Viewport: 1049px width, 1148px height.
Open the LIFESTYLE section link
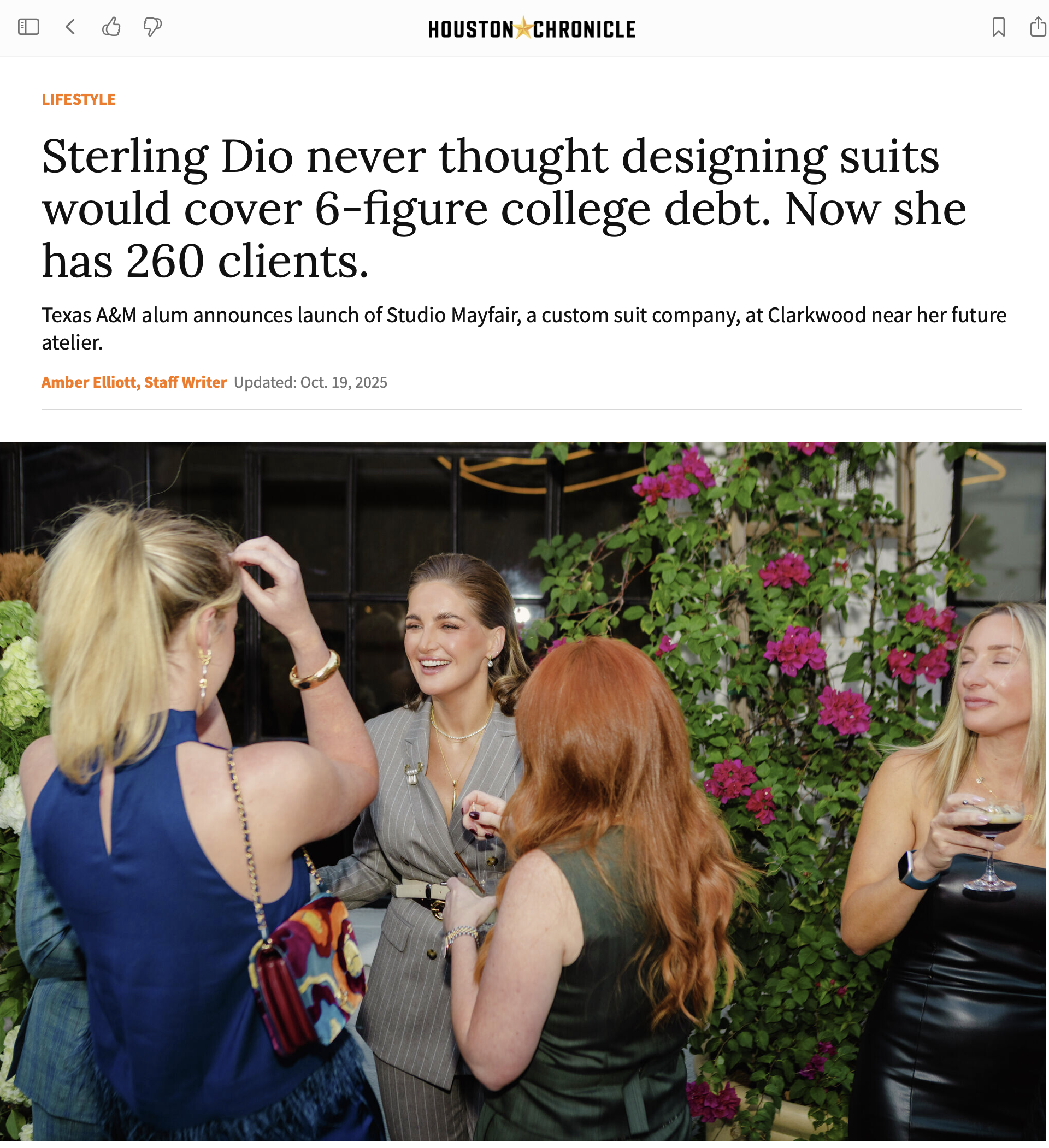(79, 99)
